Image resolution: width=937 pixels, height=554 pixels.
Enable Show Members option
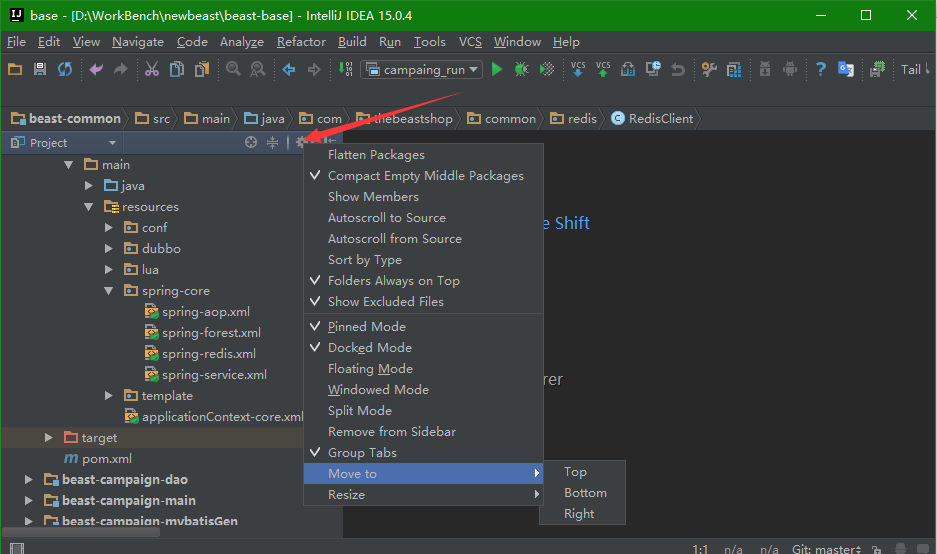(423, 197)
